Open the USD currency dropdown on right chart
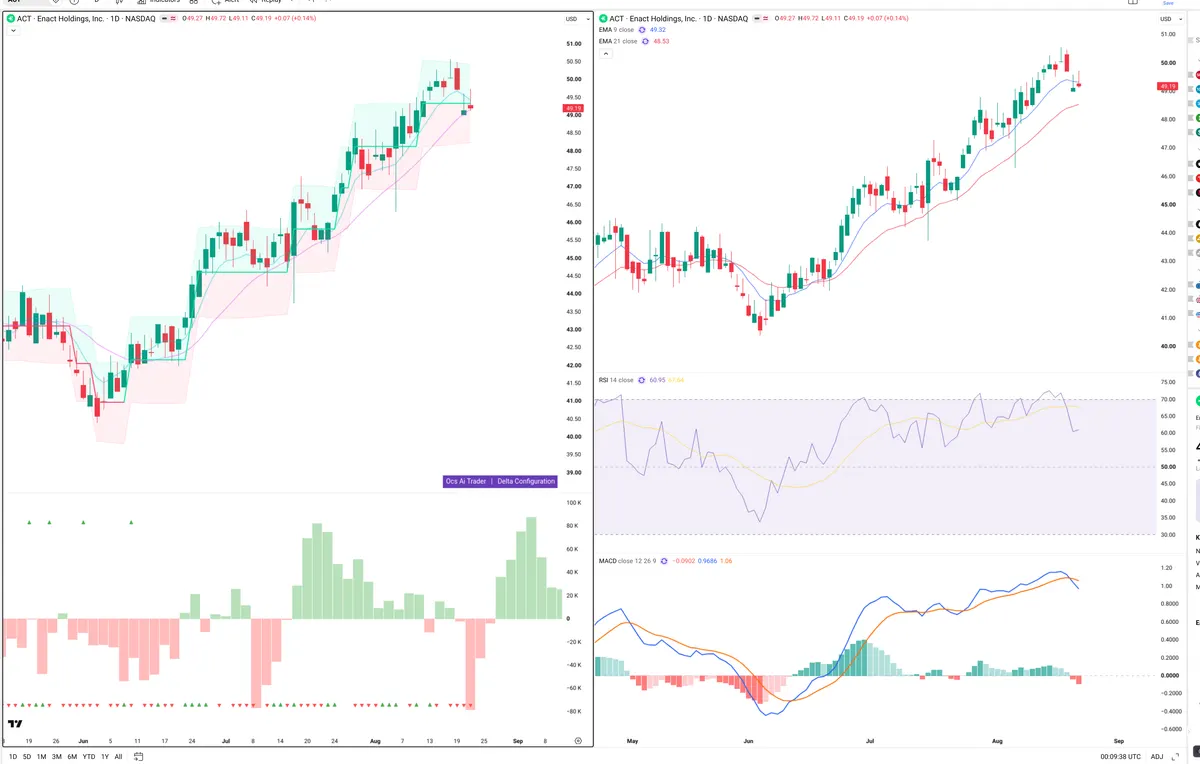 (1167, 19)
